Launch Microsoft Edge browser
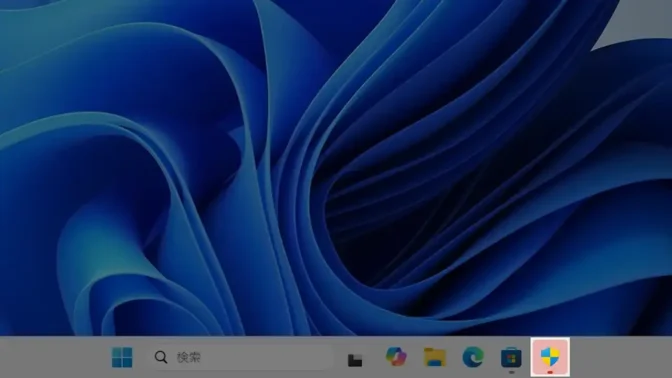 click(x=473, y=357)
